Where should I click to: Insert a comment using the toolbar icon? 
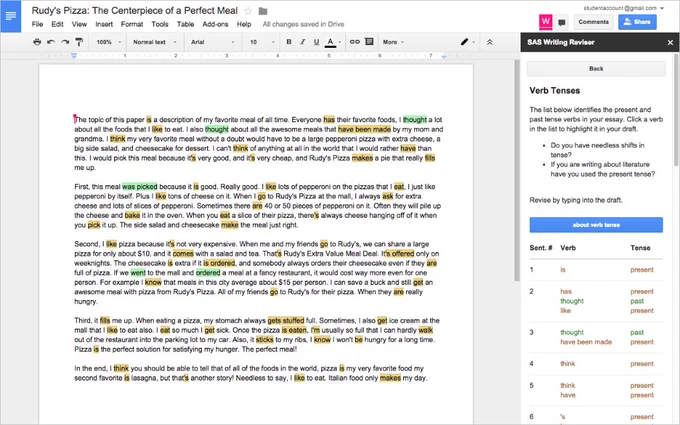369,42
